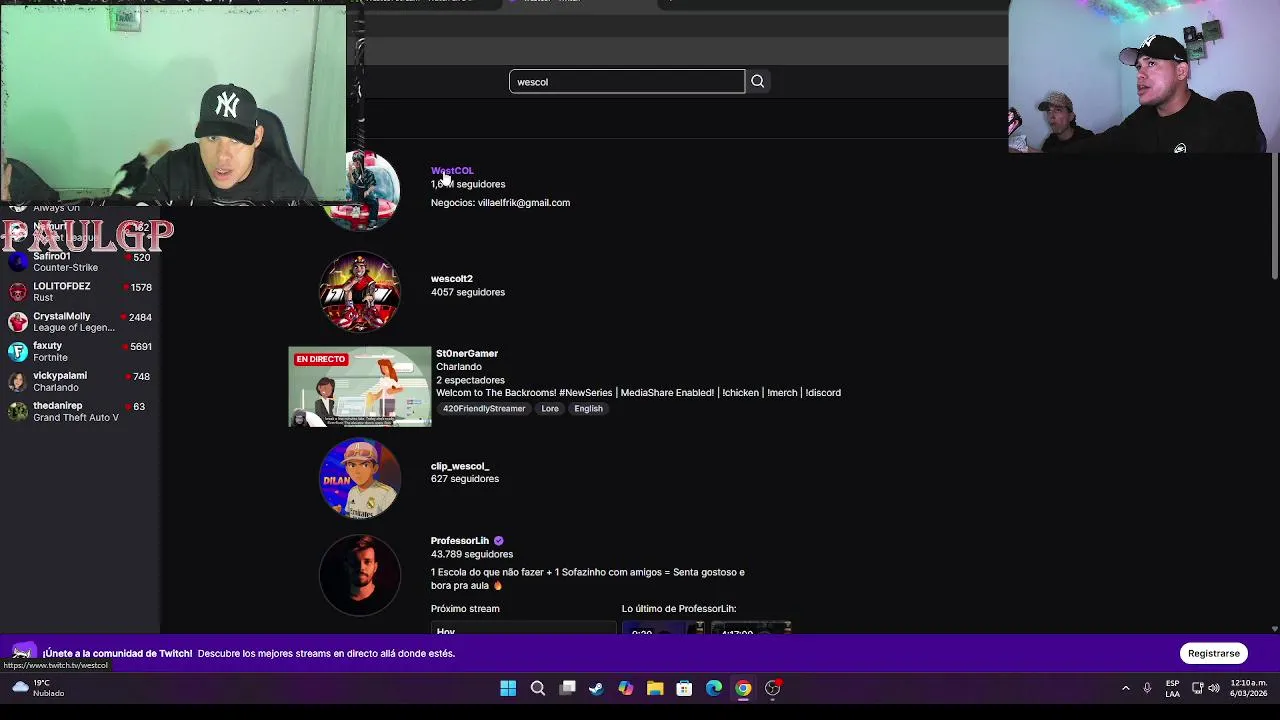Open Microsoft Edge from the taskbar

point(714,688)
